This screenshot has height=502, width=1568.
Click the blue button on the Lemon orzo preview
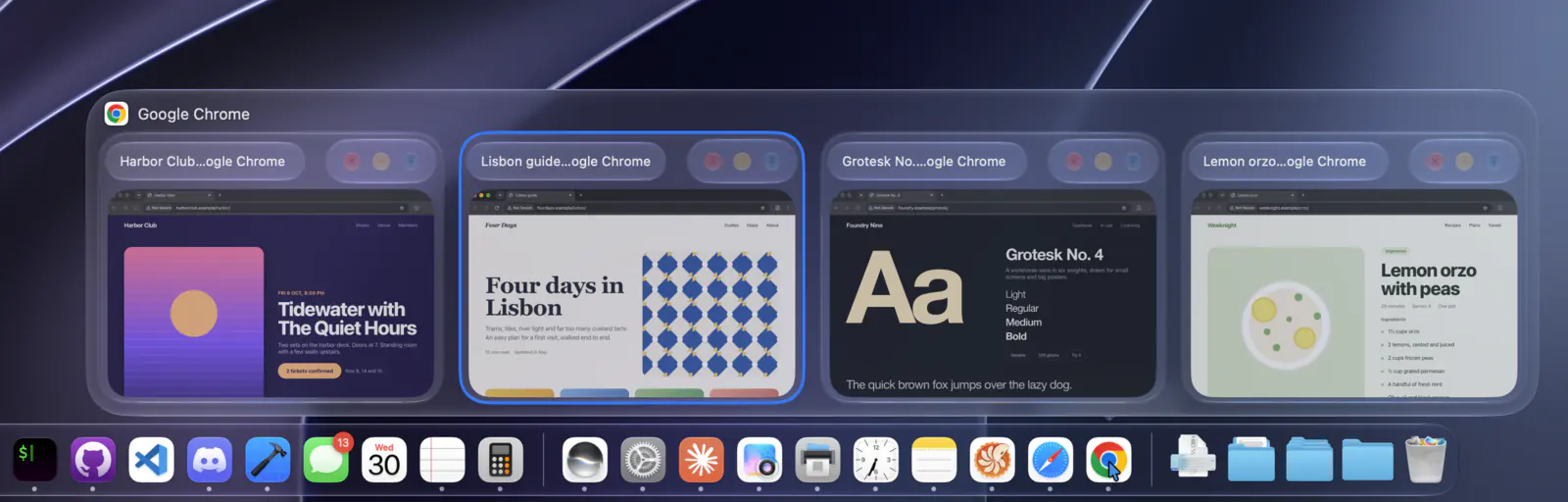coord(1494,161)
